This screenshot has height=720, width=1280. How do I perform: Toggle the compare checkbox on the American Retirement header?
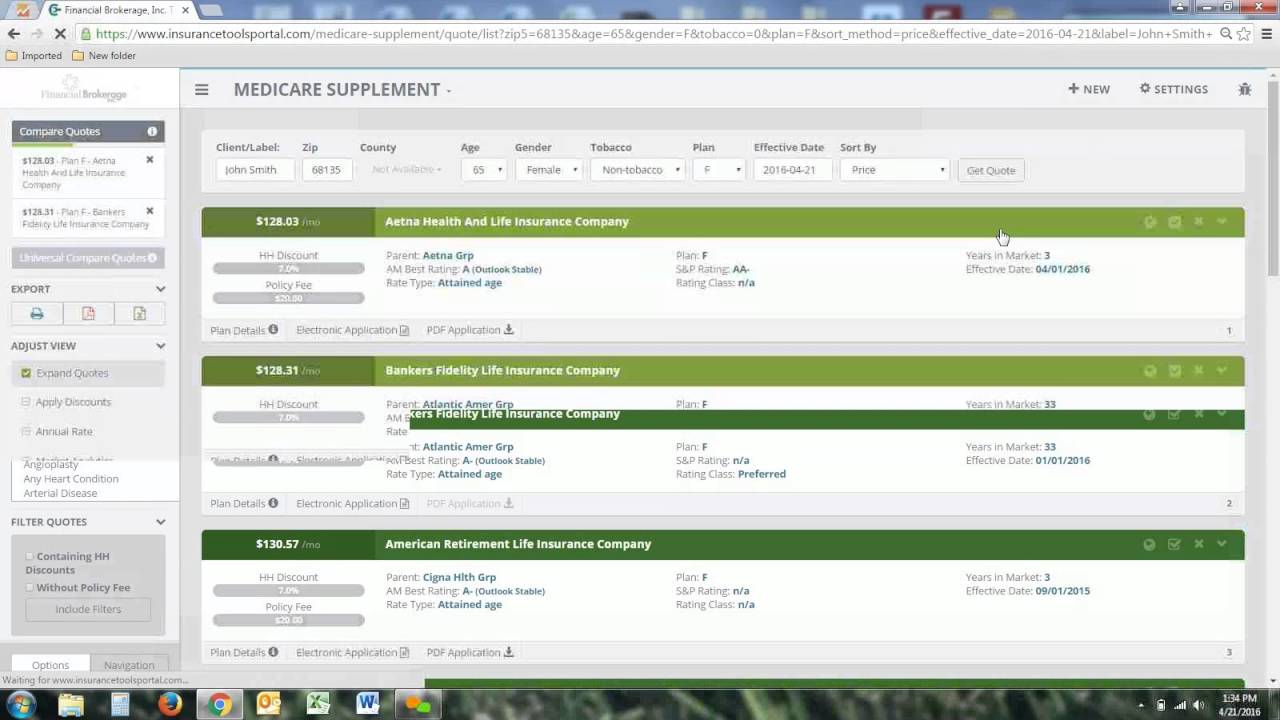pyautogui.click(x=1174, y=544)
